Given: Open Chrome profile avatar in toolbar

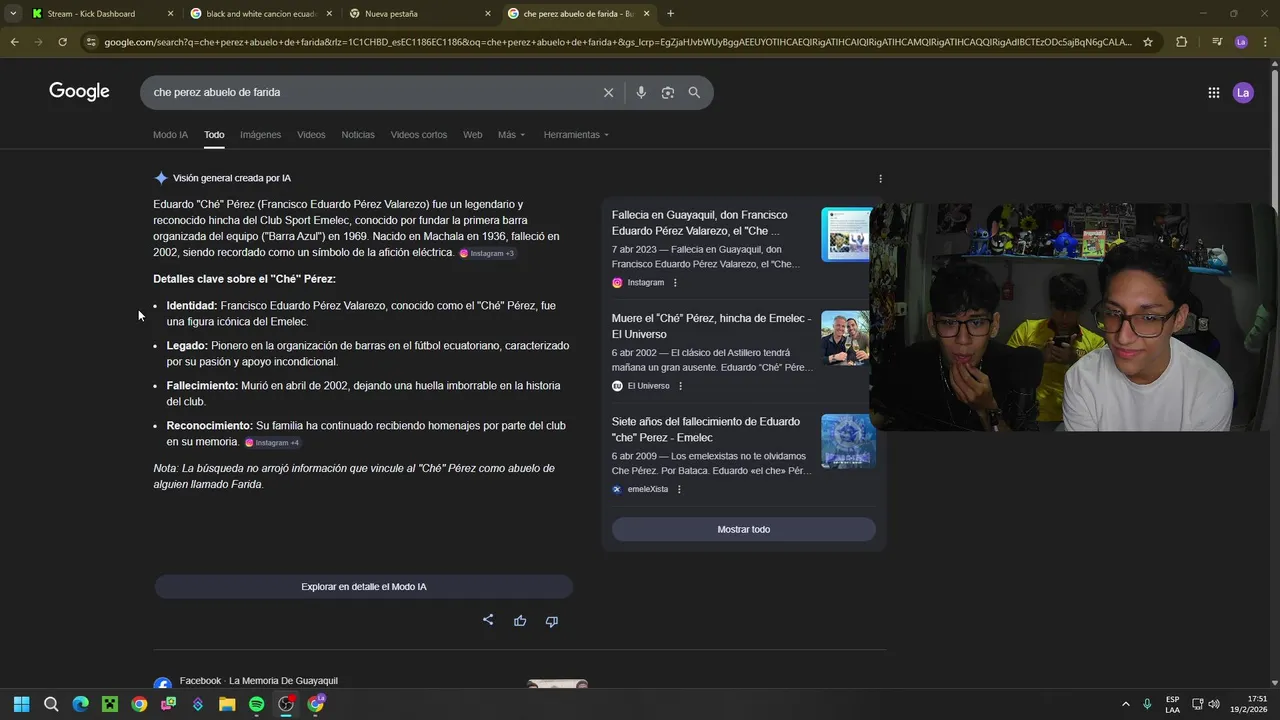Looking at the screenshot, I should click(x=1241, y=42).
